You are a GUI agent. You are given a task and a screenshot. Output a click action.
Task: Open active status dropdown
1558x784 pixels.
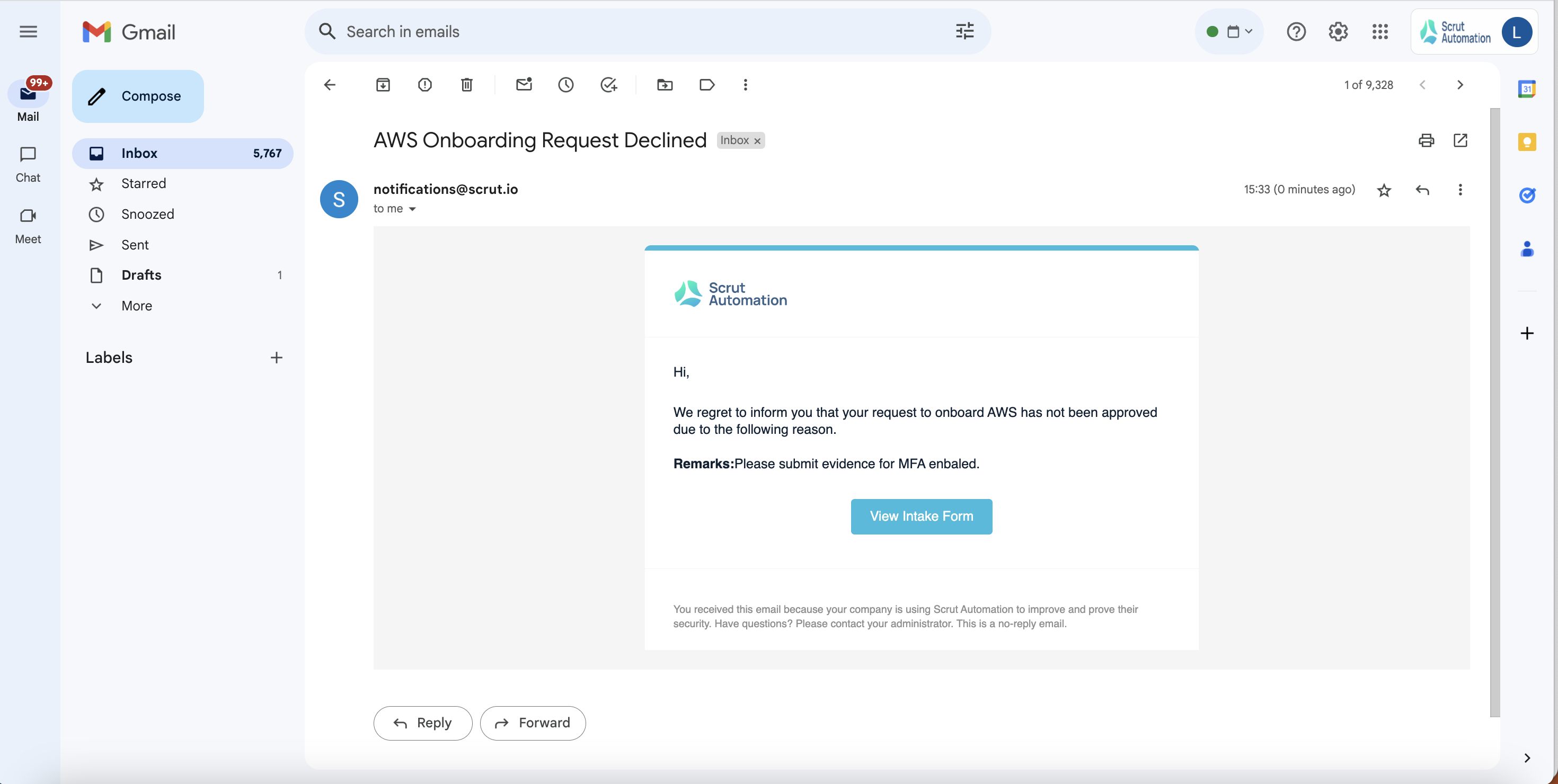pos(1229,31)
